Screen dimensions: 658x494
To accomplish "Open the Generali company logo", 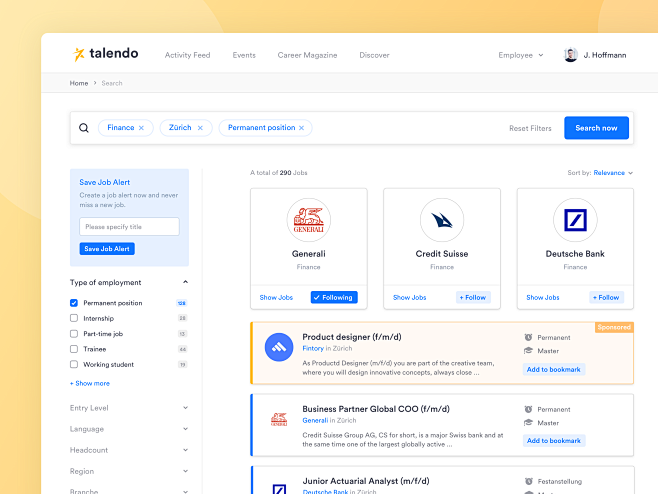I will point(308,219).
